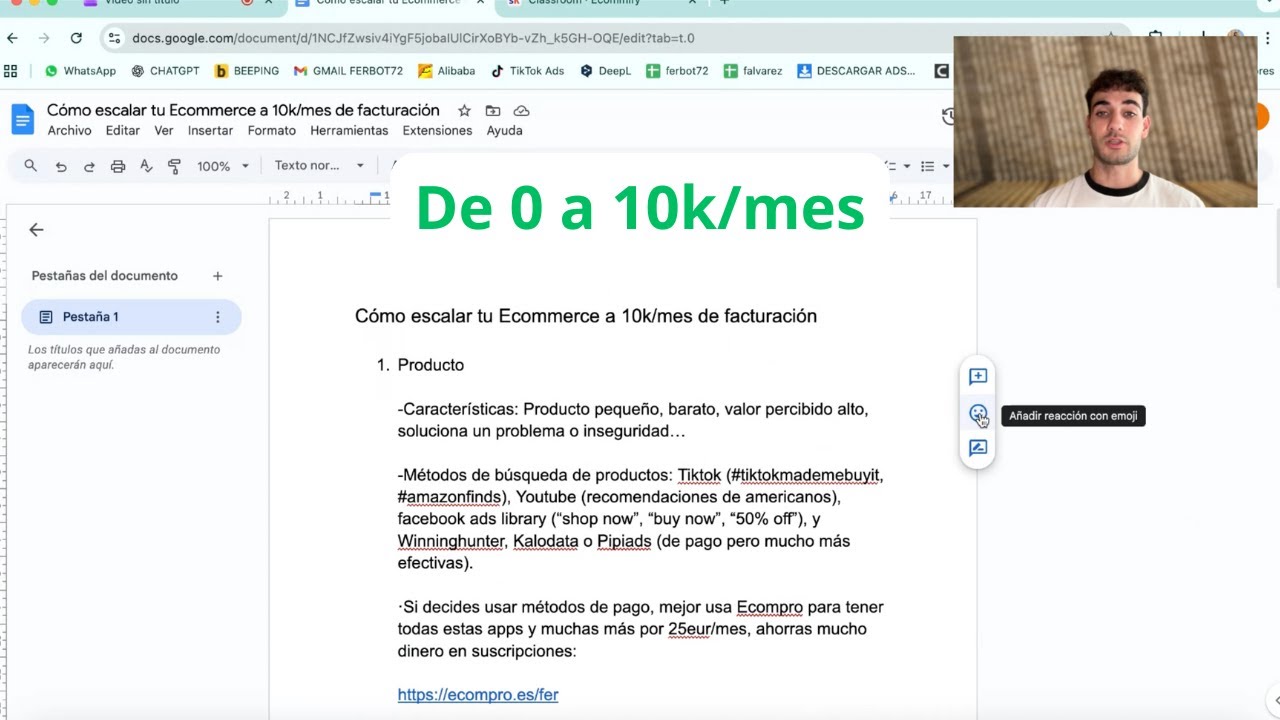This screenshot has height=720, width=1280.
Task: Open the BEEPING bookmark
Action: click(247, 71)
